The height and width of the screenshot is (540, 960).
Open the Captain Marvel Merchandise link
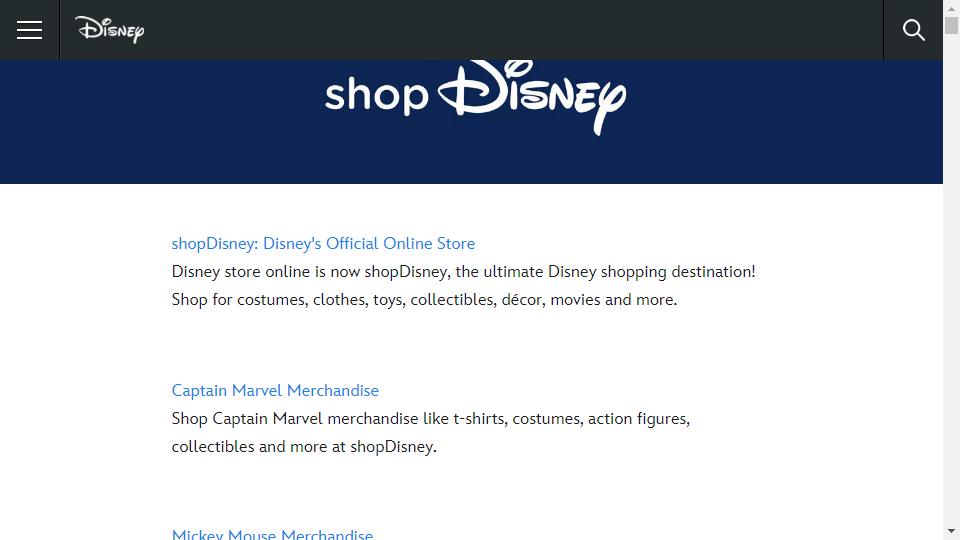pyautogui.click(x=275, y=391)
